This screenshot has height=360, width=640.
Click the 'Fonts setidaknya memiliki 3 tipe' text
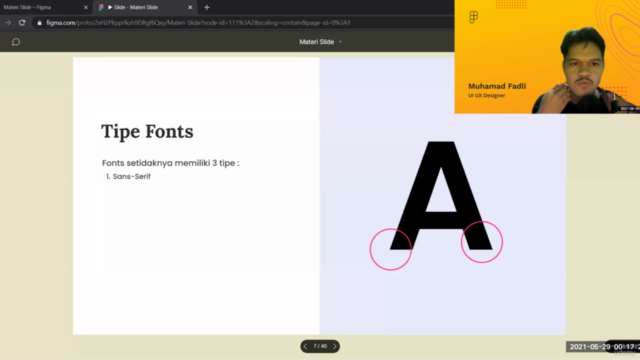tap(171, 163)
